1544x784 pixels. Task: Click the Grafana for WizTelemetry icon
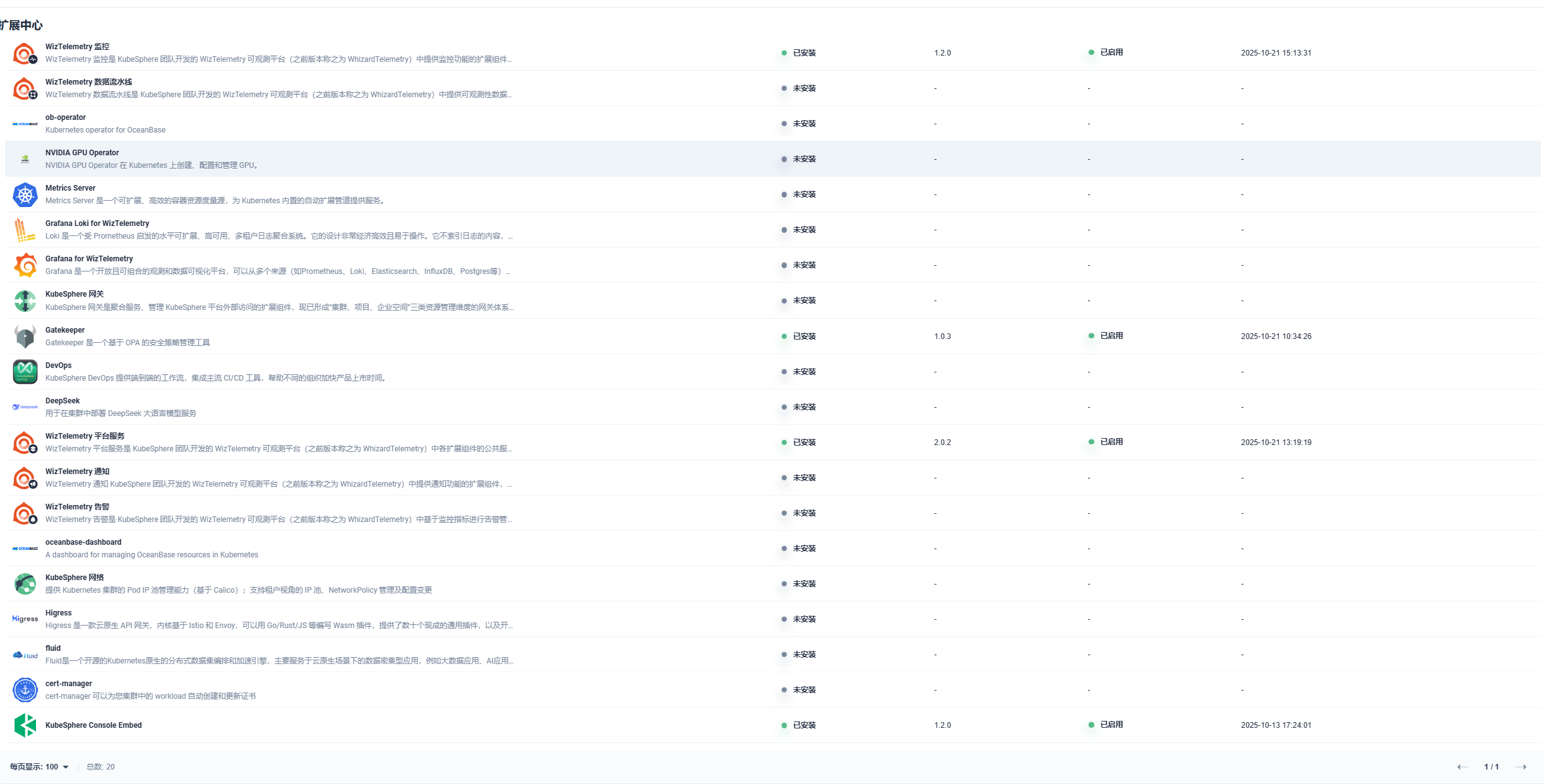25,266
